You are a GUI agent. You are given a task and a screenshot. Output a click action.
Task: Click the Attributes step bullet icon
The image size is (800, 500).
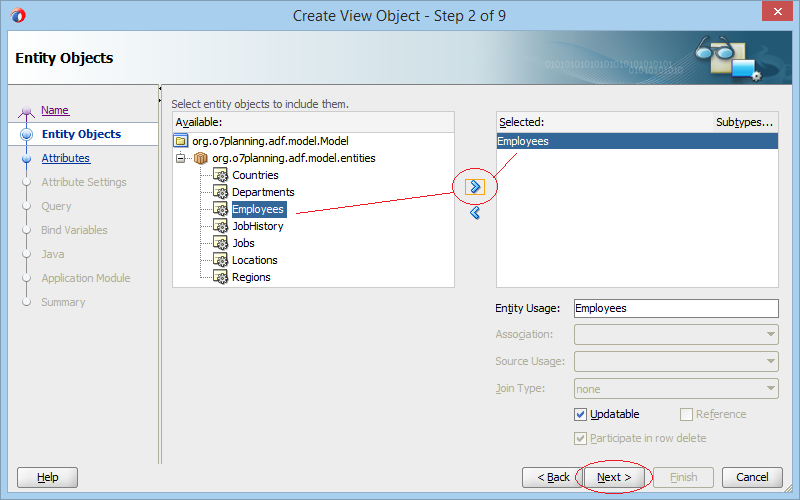click(27, 159)
